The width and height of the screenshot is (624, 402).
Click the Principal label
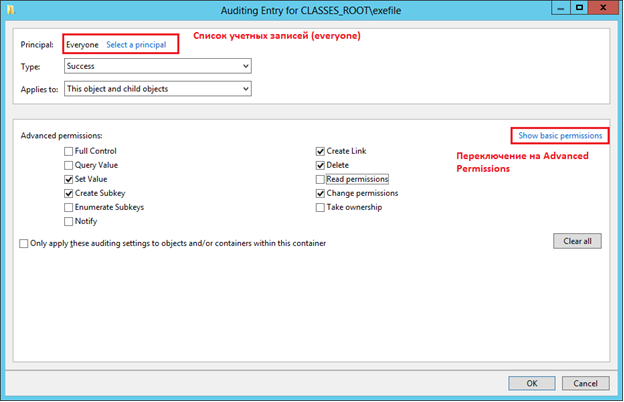pyautogui.click(x=37, y=45)
